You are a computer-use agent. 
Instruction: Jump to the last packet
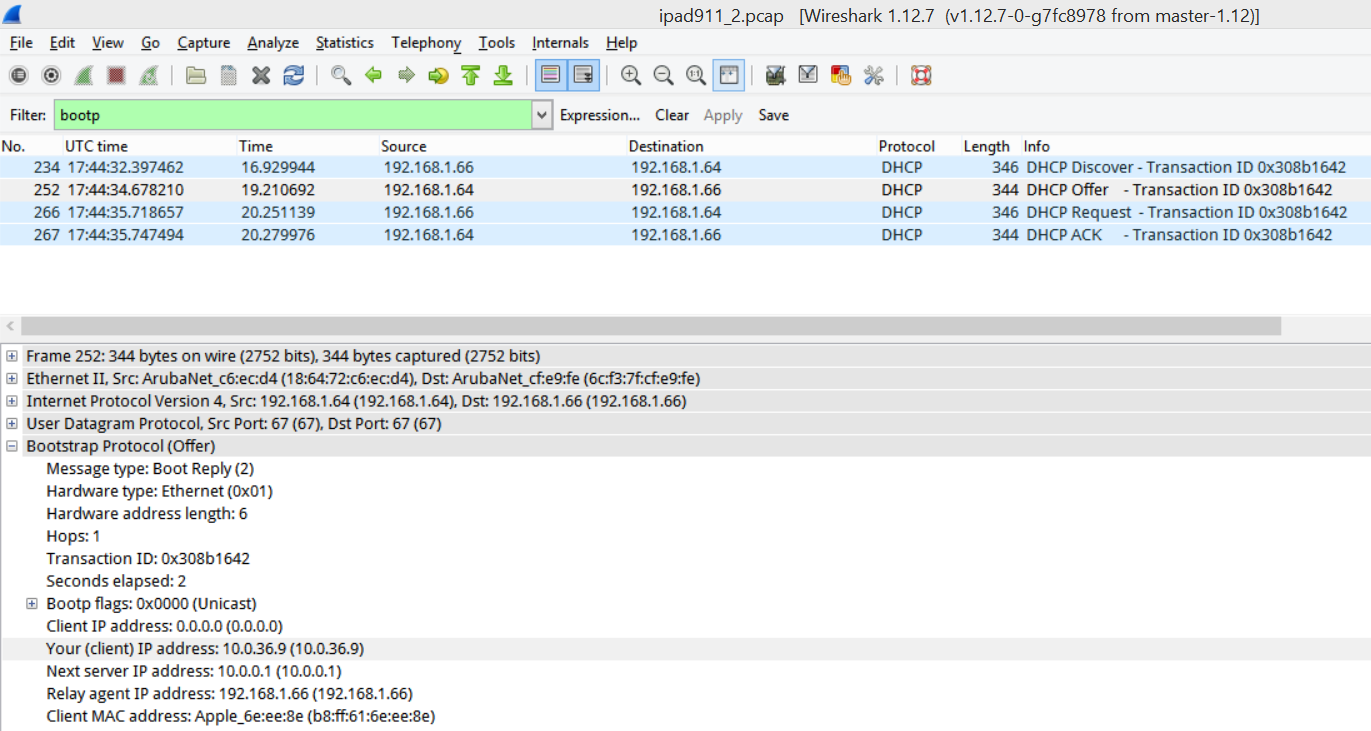(x=503, y=76)
